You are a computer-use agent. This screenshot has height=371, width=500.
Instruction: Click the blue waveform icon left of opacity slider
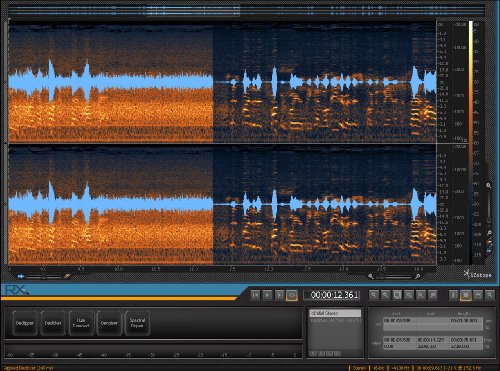21,276
